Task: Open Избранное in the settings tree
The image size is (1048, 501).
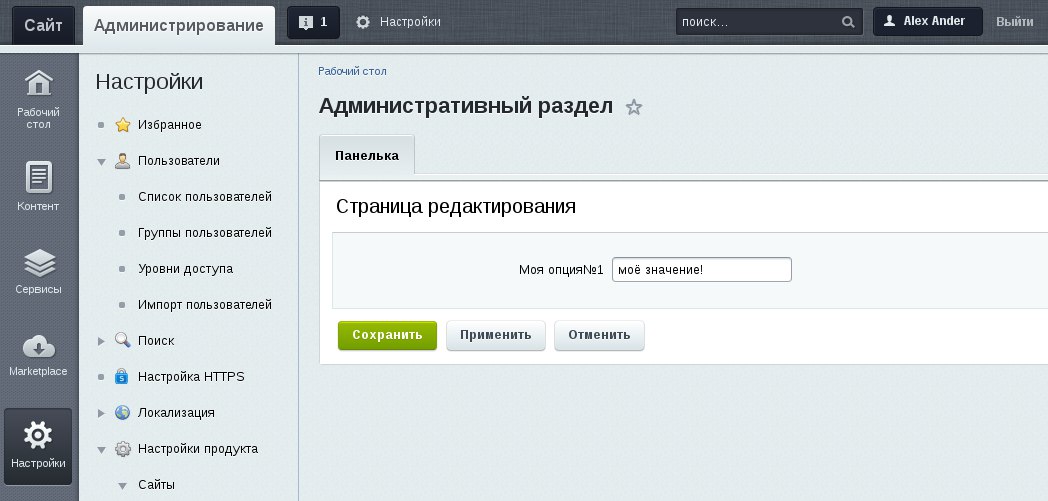Action: click(170, 125)
